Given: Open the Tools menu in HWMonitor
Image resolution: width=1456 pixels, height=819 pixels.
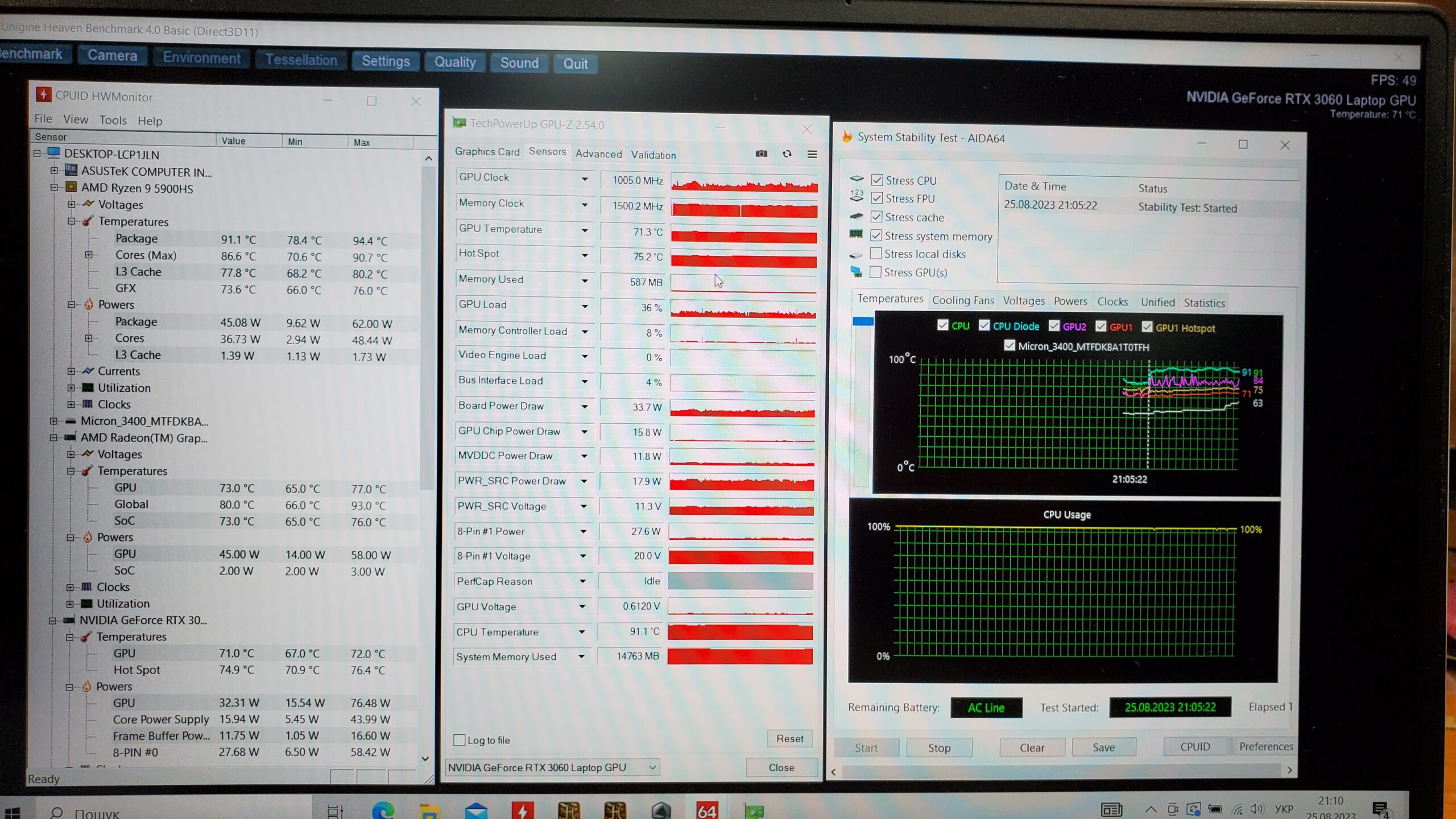Looking at the screenshot, I should (x=113, y=120).
